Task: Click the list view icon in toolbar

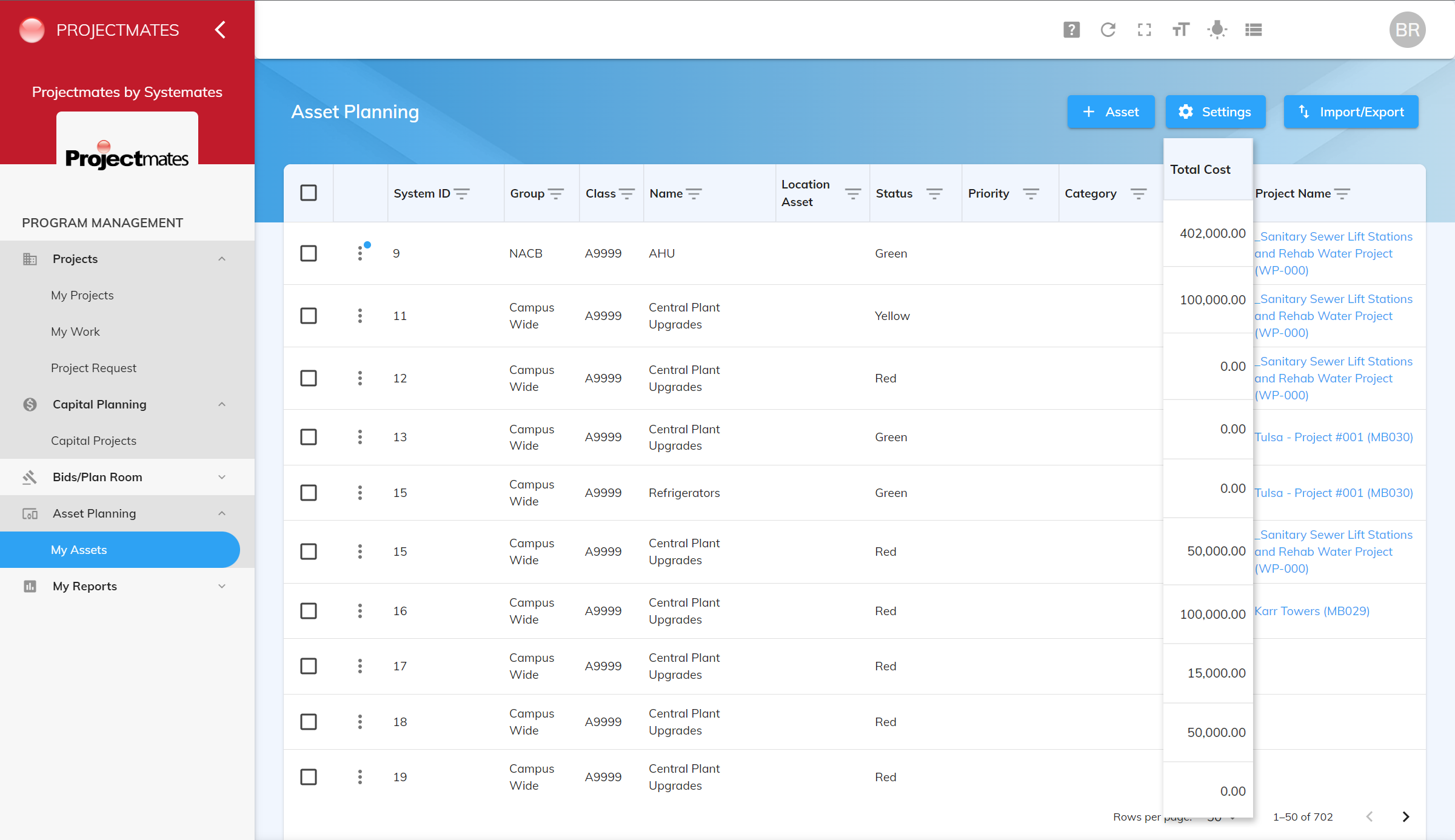Action: coord(1253,30)
